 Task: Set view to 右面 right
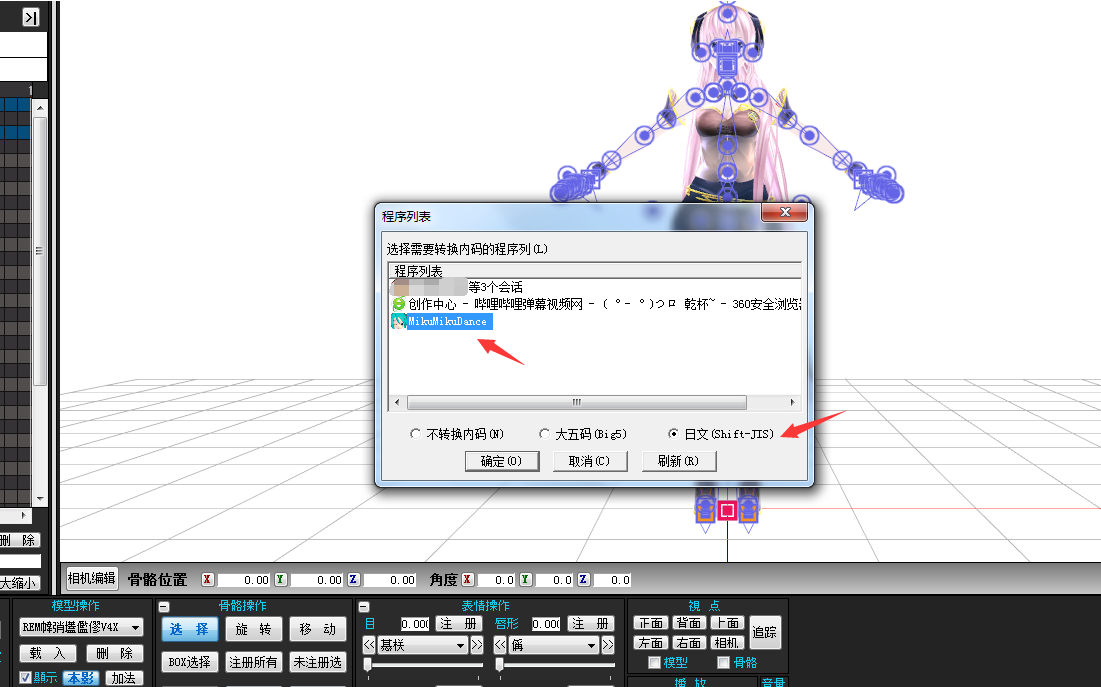pyautogui.click(x=689, y=643)
